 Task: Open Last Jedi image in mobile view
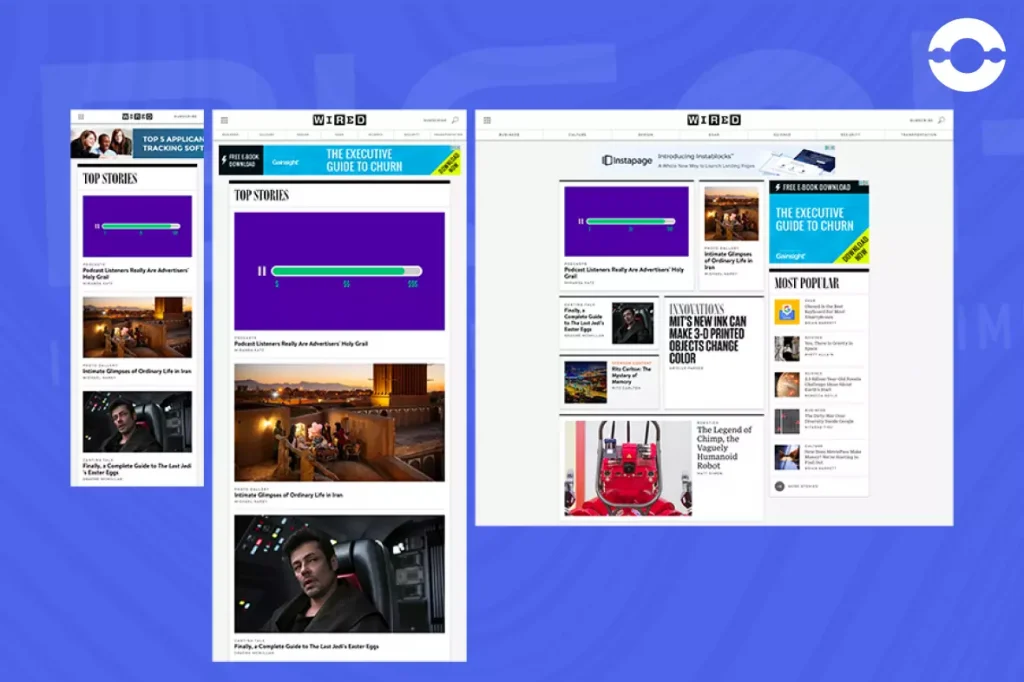tap(137, 421)
